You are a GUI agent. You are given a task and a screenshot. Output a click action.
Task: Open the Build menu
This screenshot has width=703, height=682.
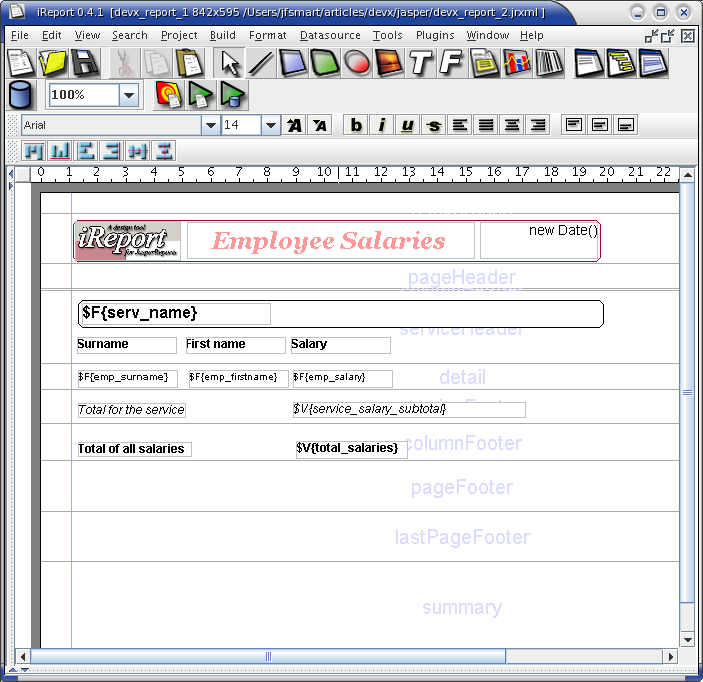pos(222,35)
